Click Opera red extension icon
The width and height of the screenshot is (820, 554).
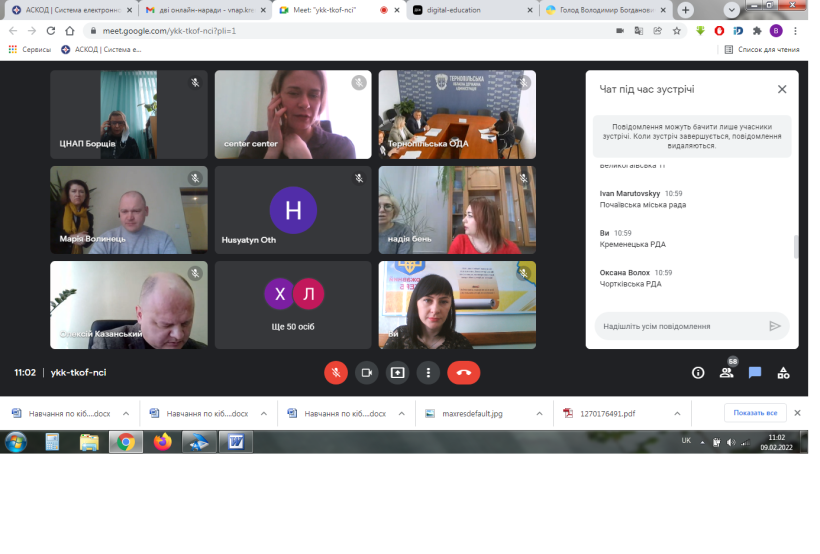click(719, 31)
